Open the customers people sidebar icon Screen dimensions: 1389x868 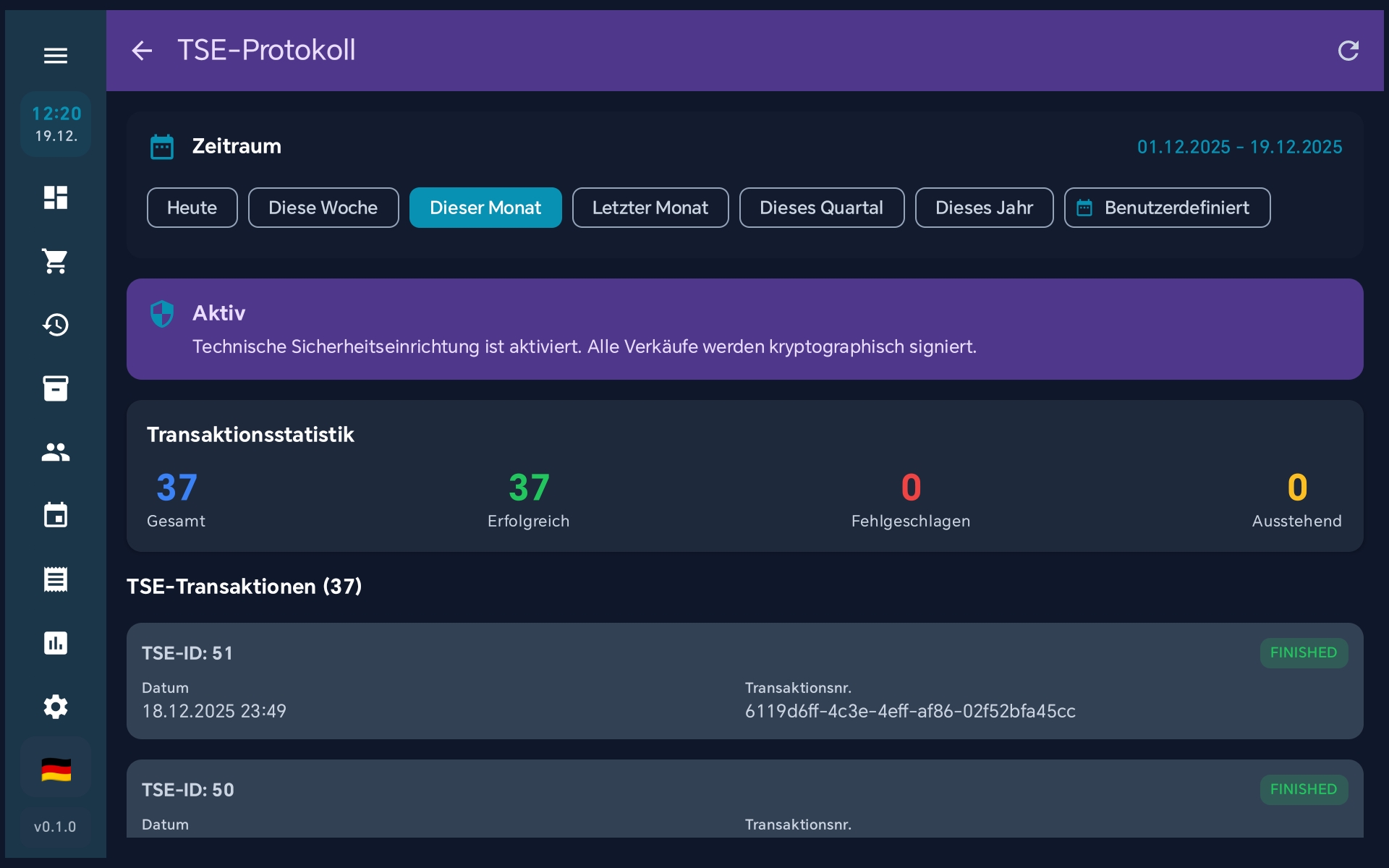click(56, 452)
